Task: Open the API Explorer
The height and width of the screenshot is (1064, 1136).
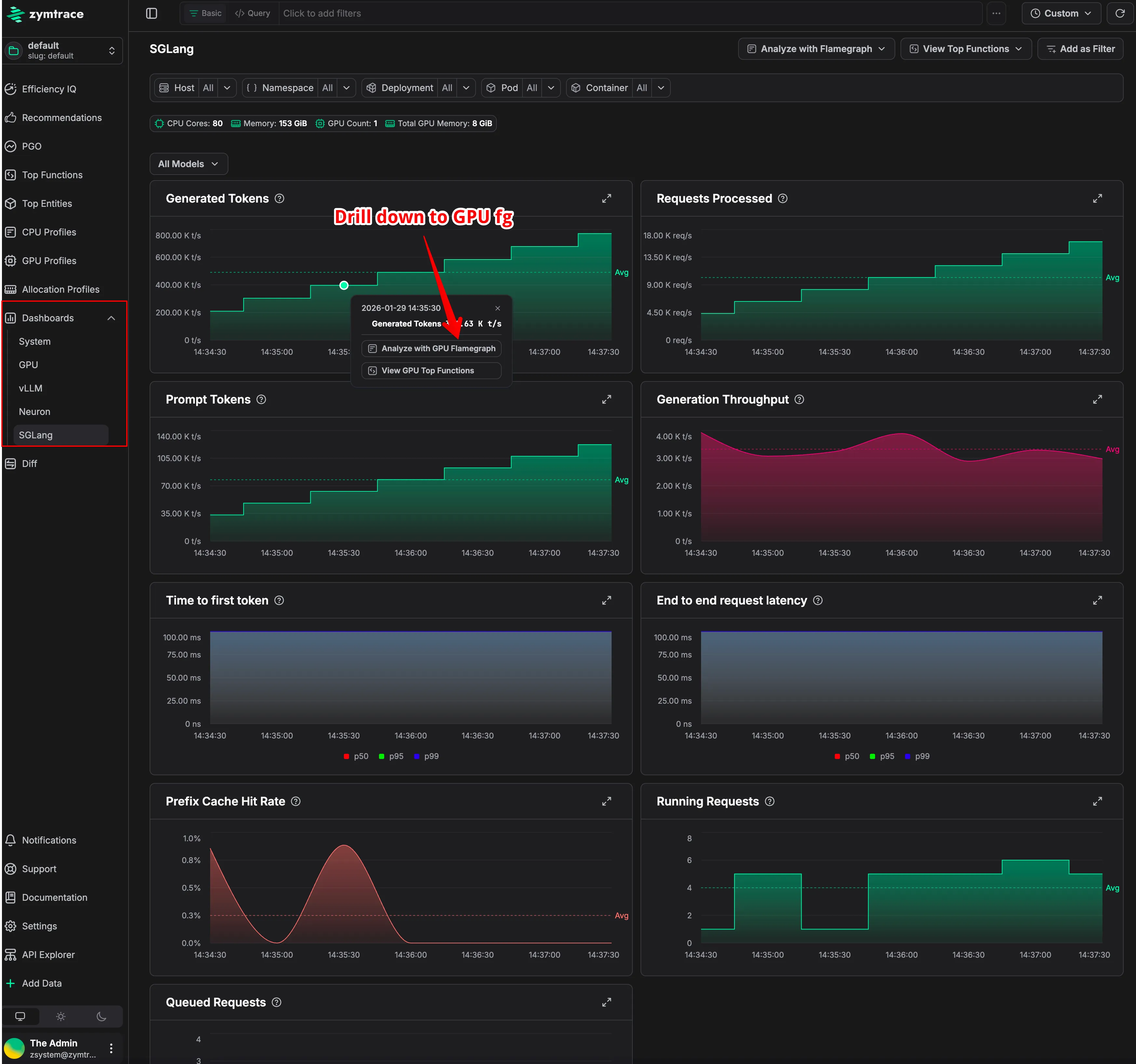Action: click(x=48, y=954)
